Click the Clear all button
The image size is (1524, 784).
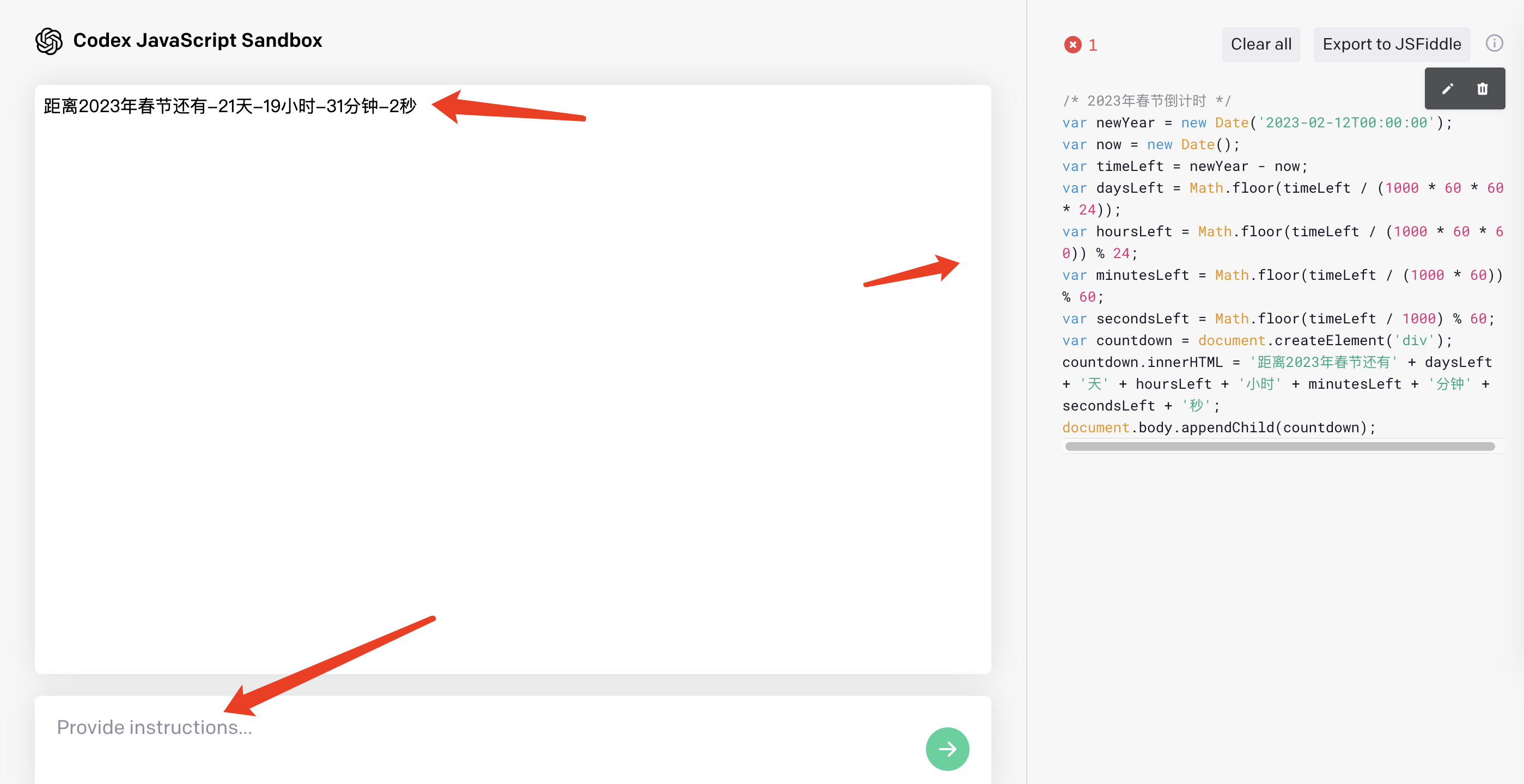(1261, 44)
